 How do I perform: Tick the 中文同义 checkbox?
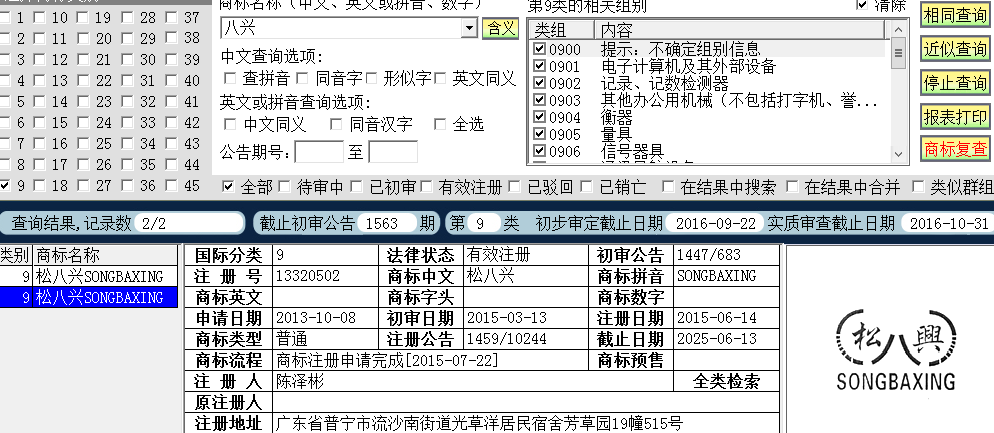pyautogui.click(x=229, y=124)
